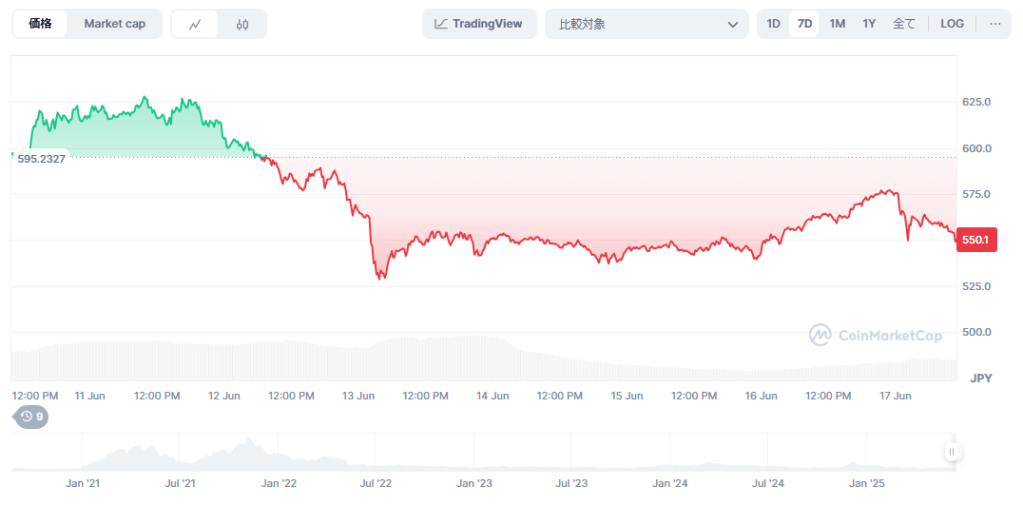The height and width of the screenshot is (505, 1023).
Task: Click the red 550.1 current price label
Action: tap(976, 240)
